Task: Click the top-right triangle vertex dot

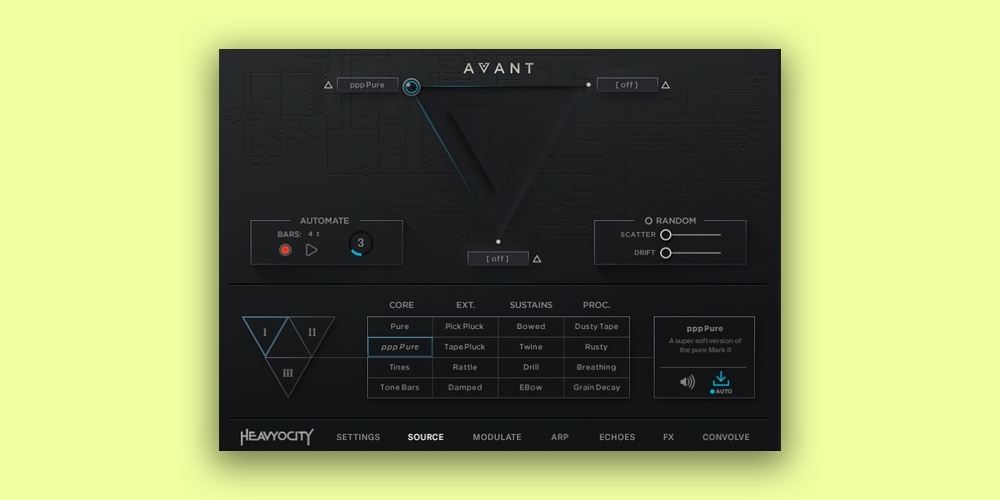Action: pyautogui.click(x=589, y=84)
